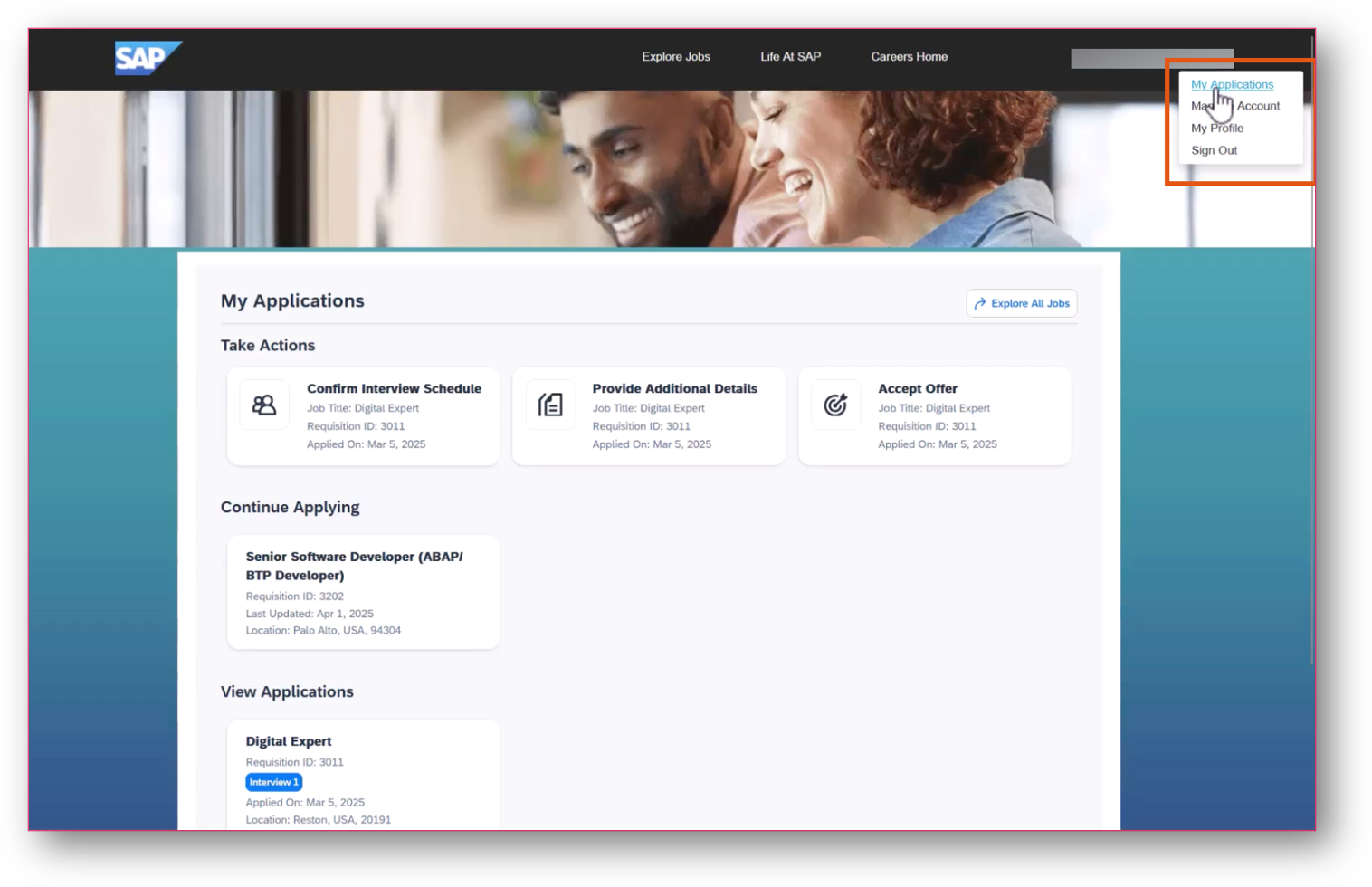1372x887 pixels.
Task: View the Digital Expert application card
Action: click(x=363, y=775)
